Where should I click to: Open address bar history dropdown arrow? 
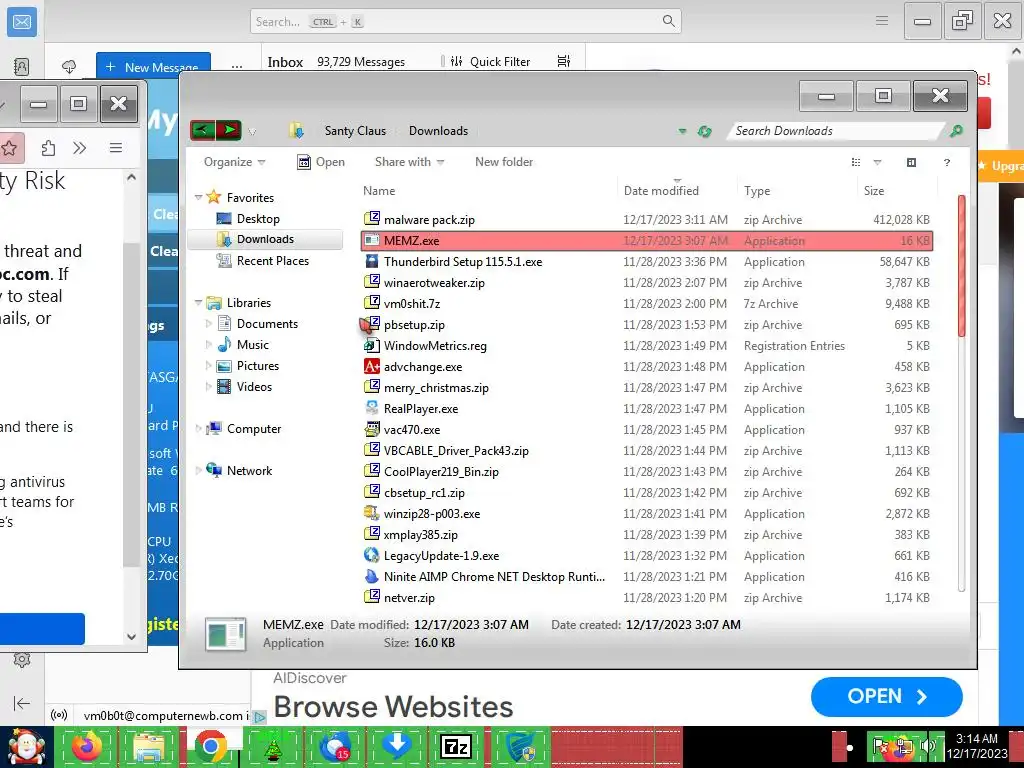click(x=682, y=131)
